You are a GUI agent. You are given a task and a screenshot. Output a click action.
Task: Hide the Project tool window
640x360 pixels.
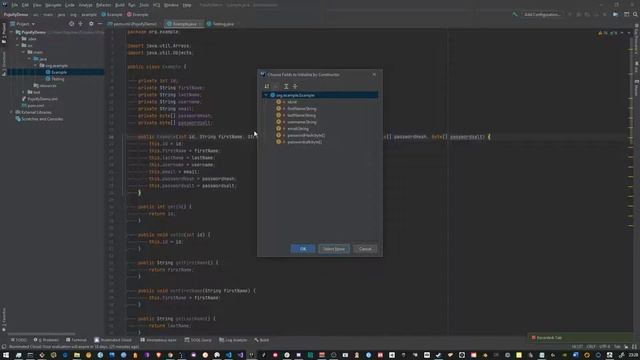tap(100, 24)
